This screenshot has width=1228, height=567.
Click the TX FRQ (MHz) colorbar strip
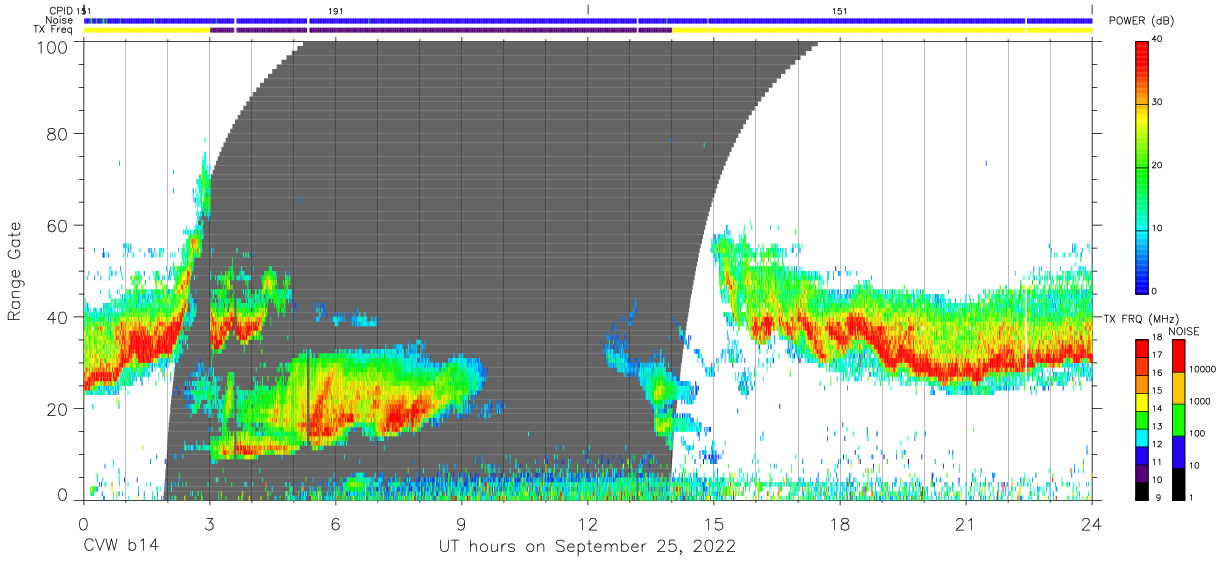[x=1142, y=420]
